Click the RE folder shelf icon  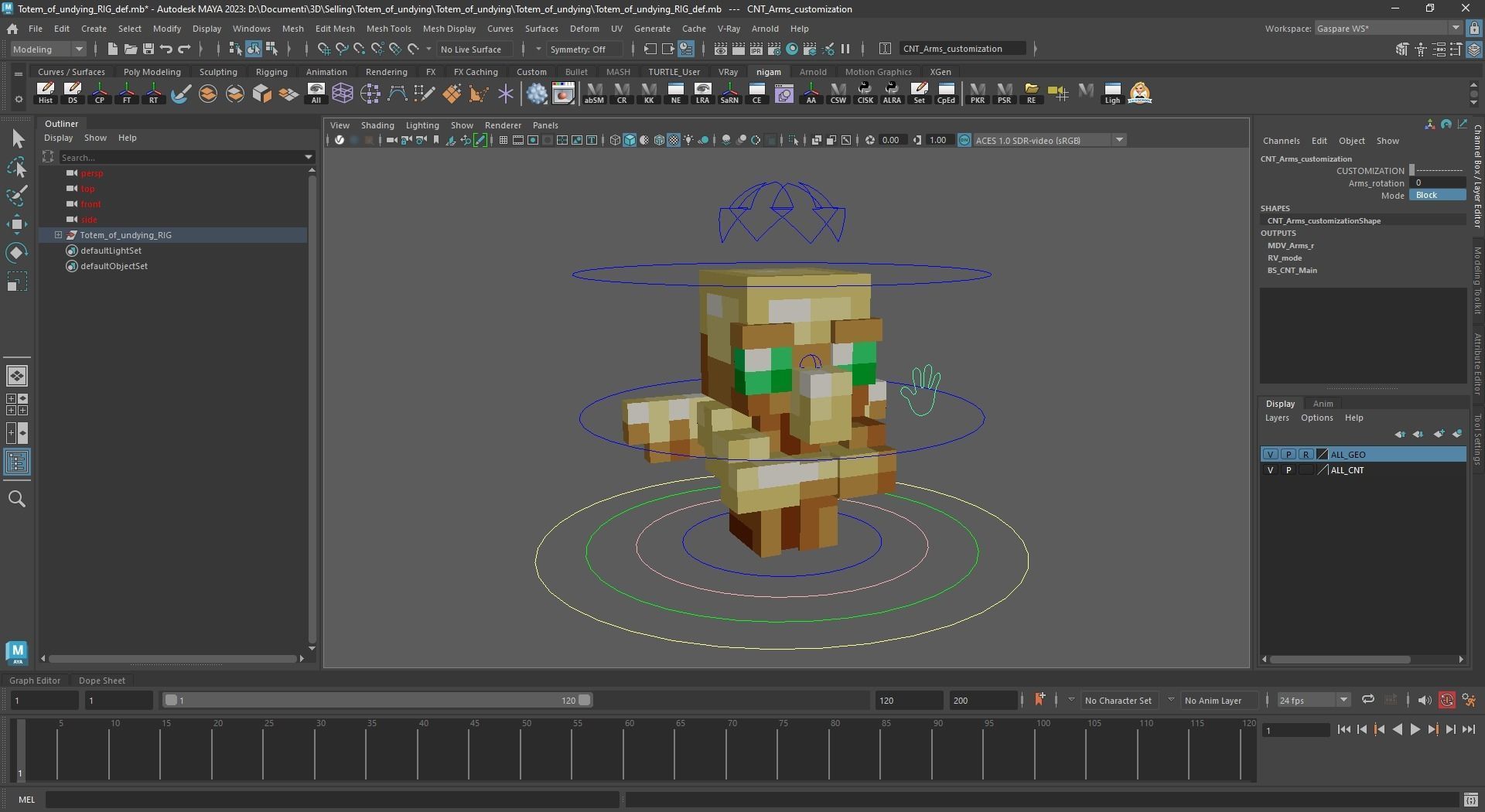click(1031, 94)
